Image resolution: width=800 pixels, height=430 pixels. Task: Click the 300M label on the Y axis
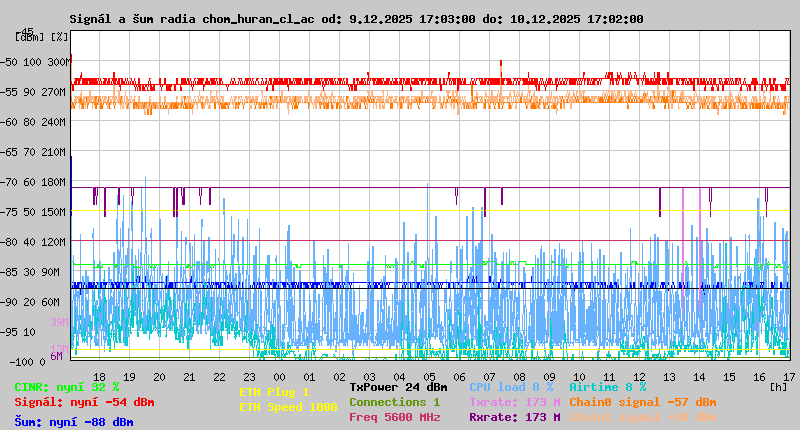(59, 62)
